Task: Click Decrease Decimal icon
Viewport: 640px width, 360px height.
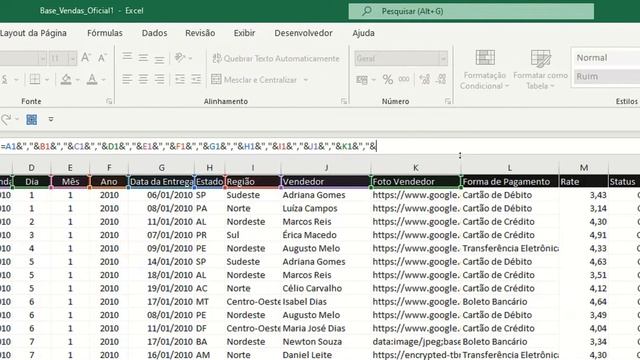Action: pyautogui.click(x=441, y=79)
